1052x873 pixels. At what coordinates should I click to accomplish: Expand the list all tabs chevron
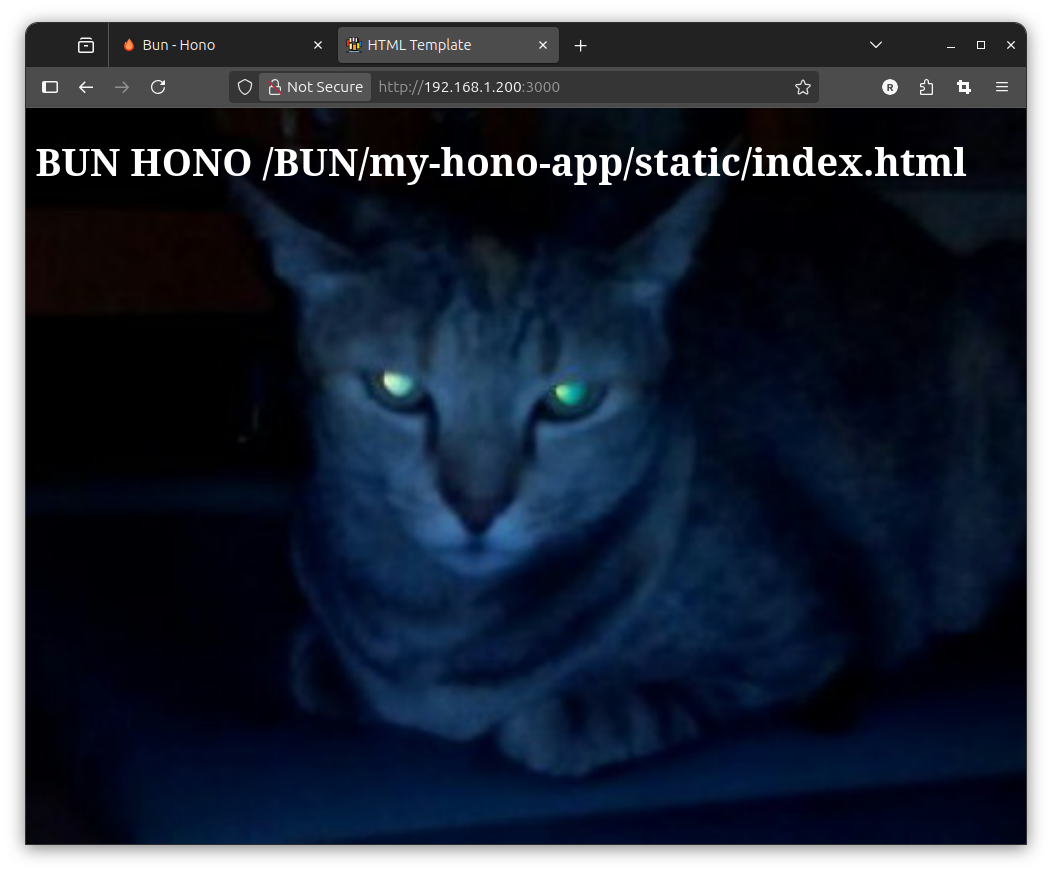[876, 45]
